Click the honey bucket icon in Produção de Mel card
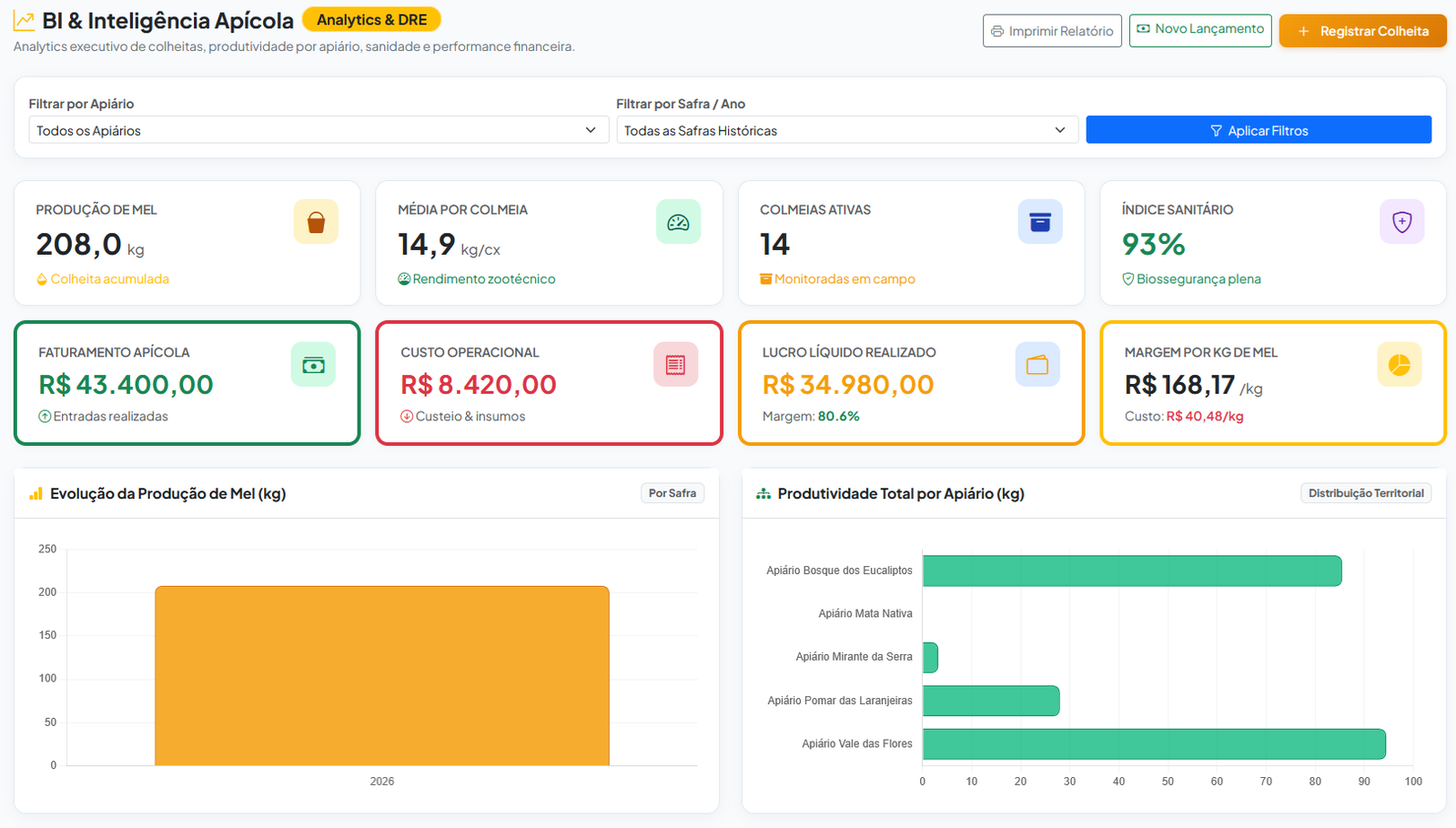 tap(316, 222)
